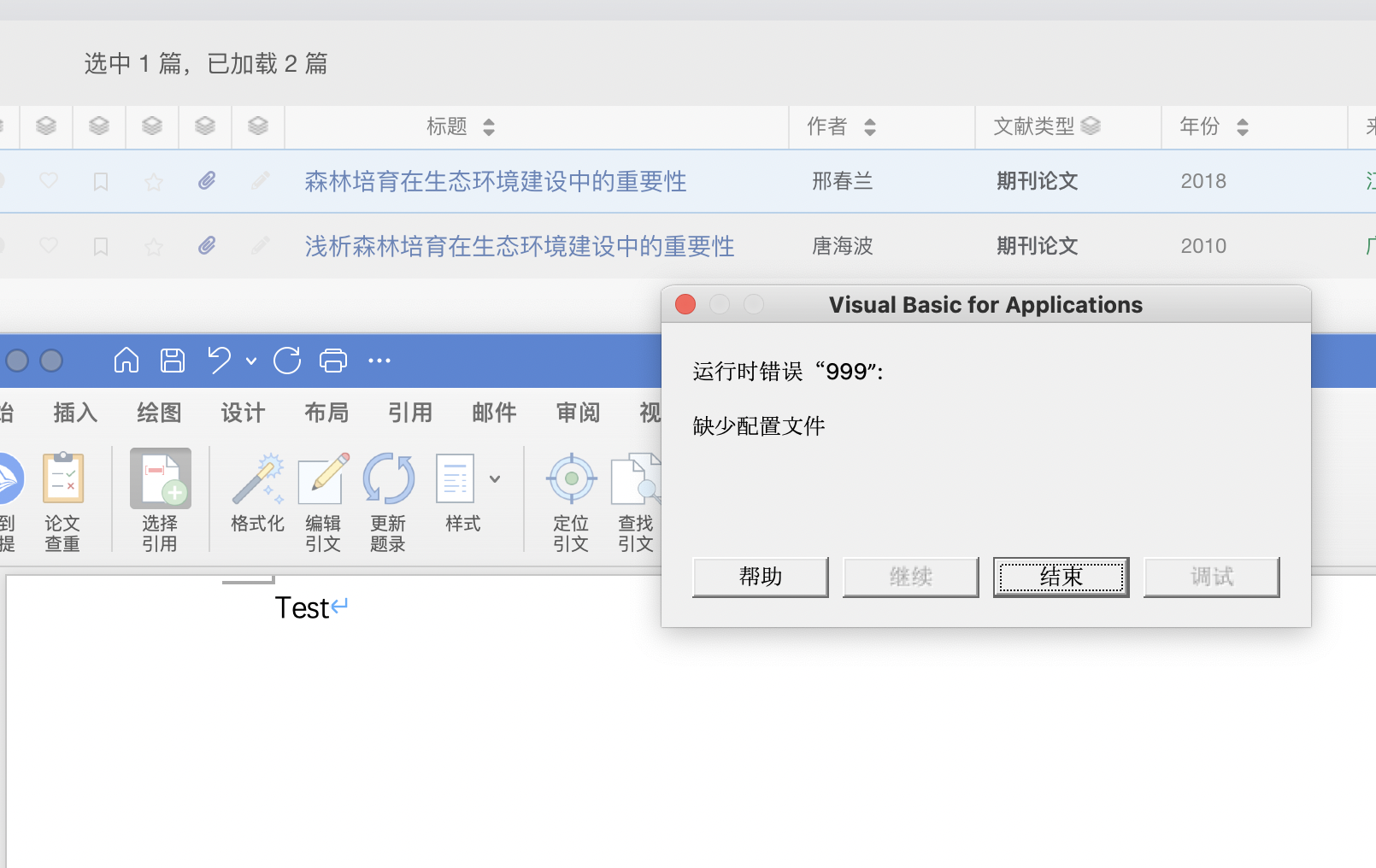
Task: Toggle star rating for 唐海波 row
Action: point(154,246)
